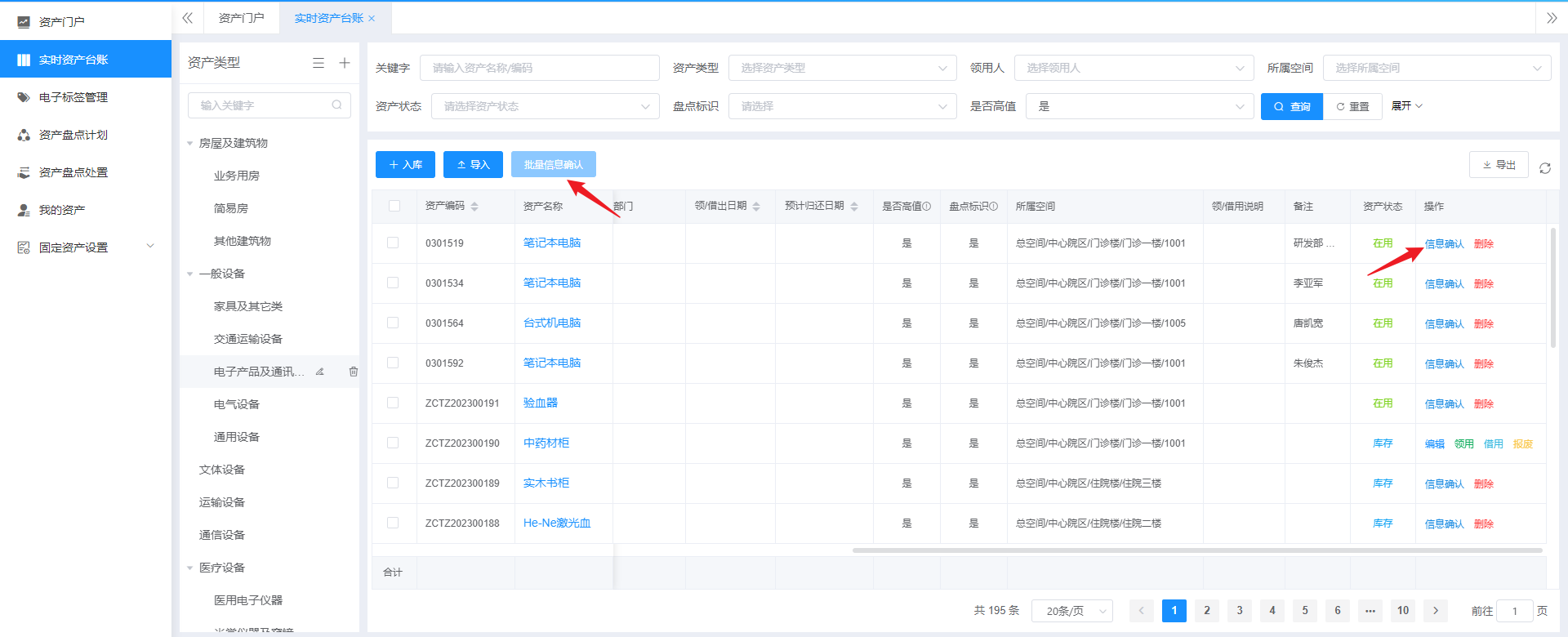Collapse the sidebar with double-left arrow icon
This screenshot has height=637, width=1568.
(x=188, y=18)
